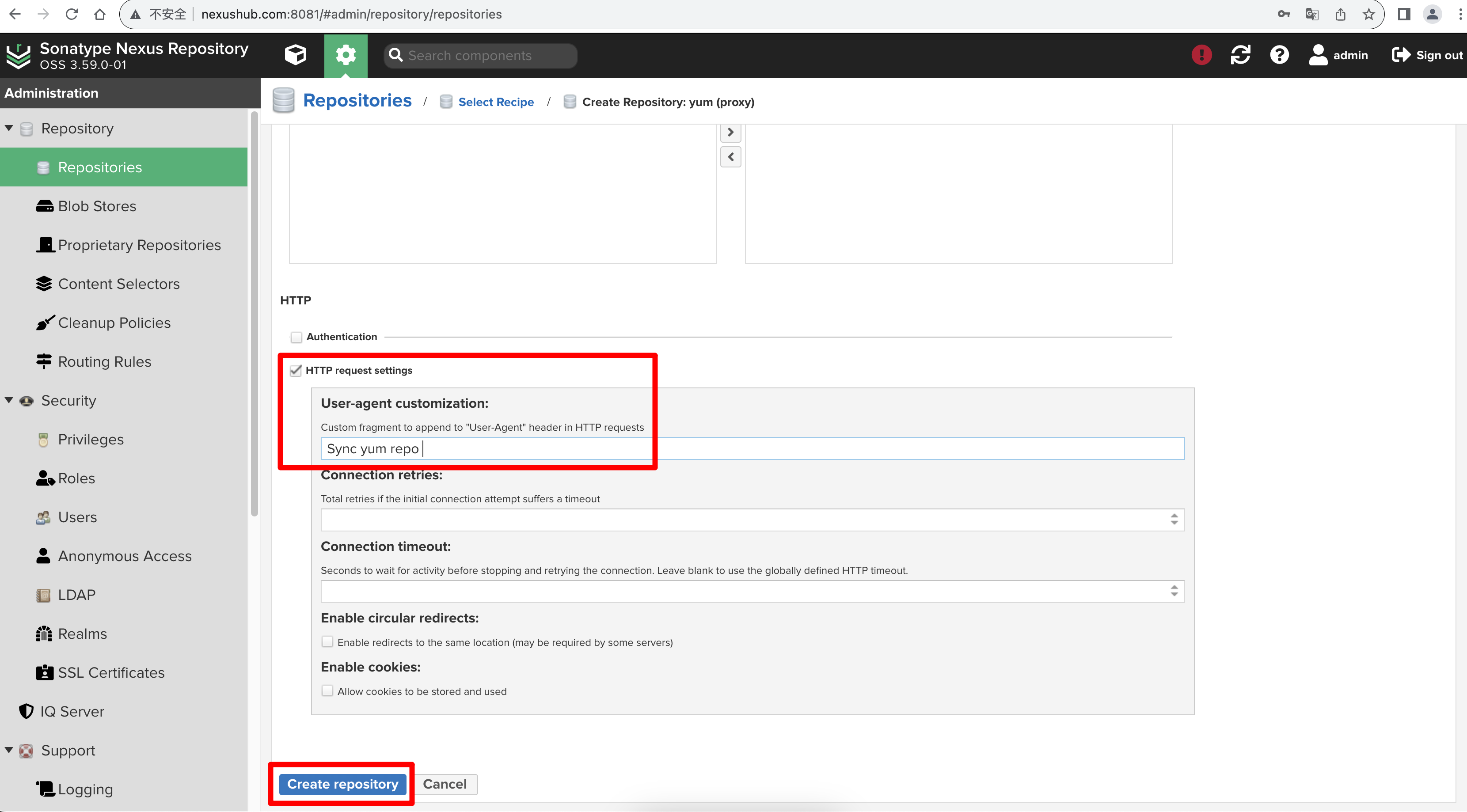Screen dimensions: 1467x812
Task: Click the Sonatype Nexus logo icon
Action: [18, 56]
